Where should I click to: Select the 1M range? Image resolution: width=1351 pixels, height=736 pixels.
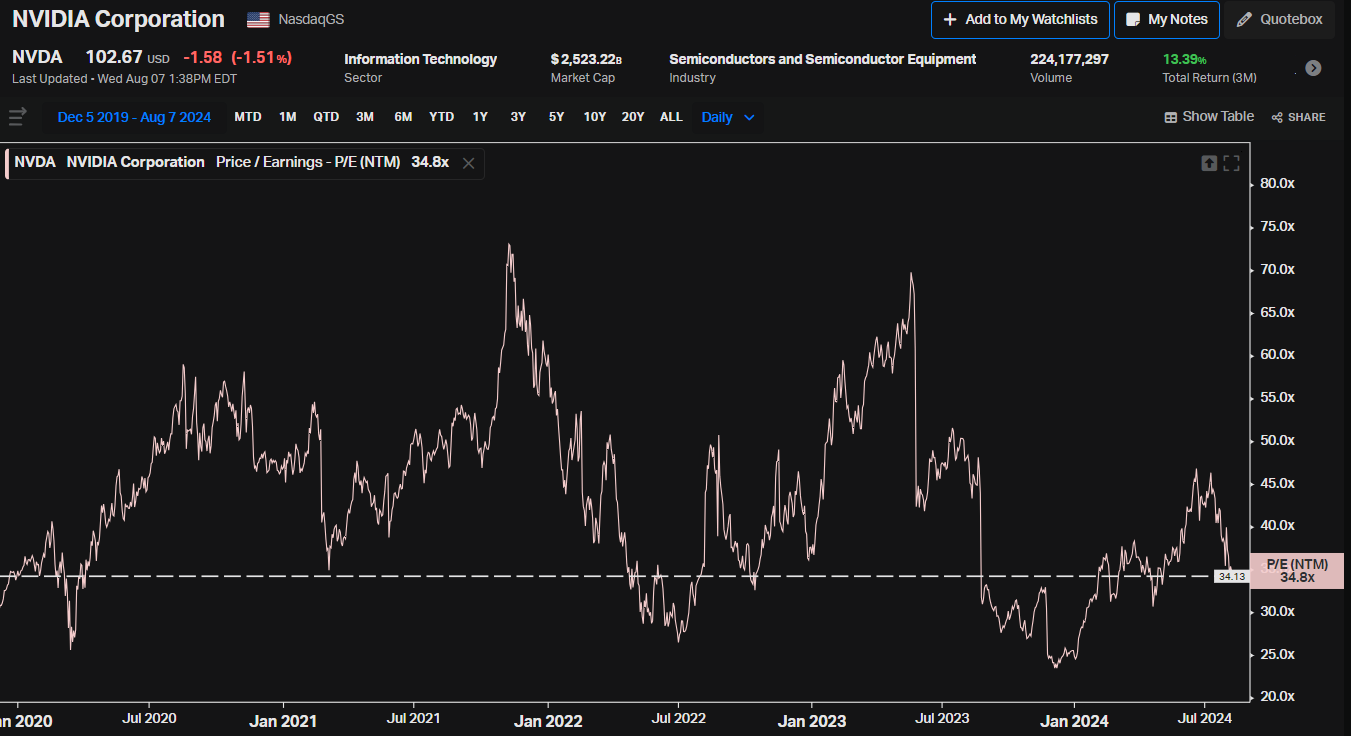pyautogui.click(x=288, y=117)
